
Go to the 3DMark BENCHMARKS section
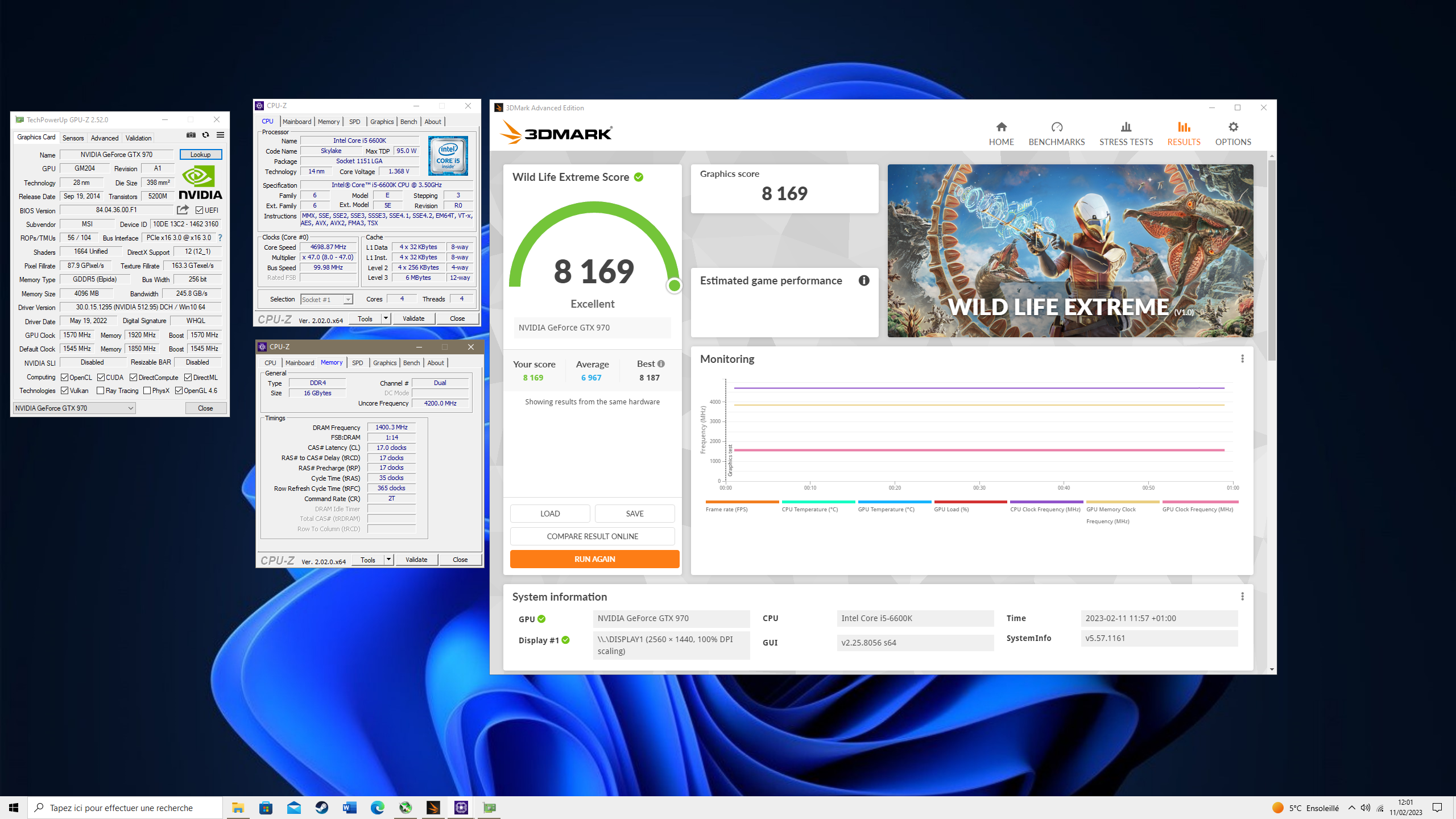pyautogui.click(x=1056, y=134)
